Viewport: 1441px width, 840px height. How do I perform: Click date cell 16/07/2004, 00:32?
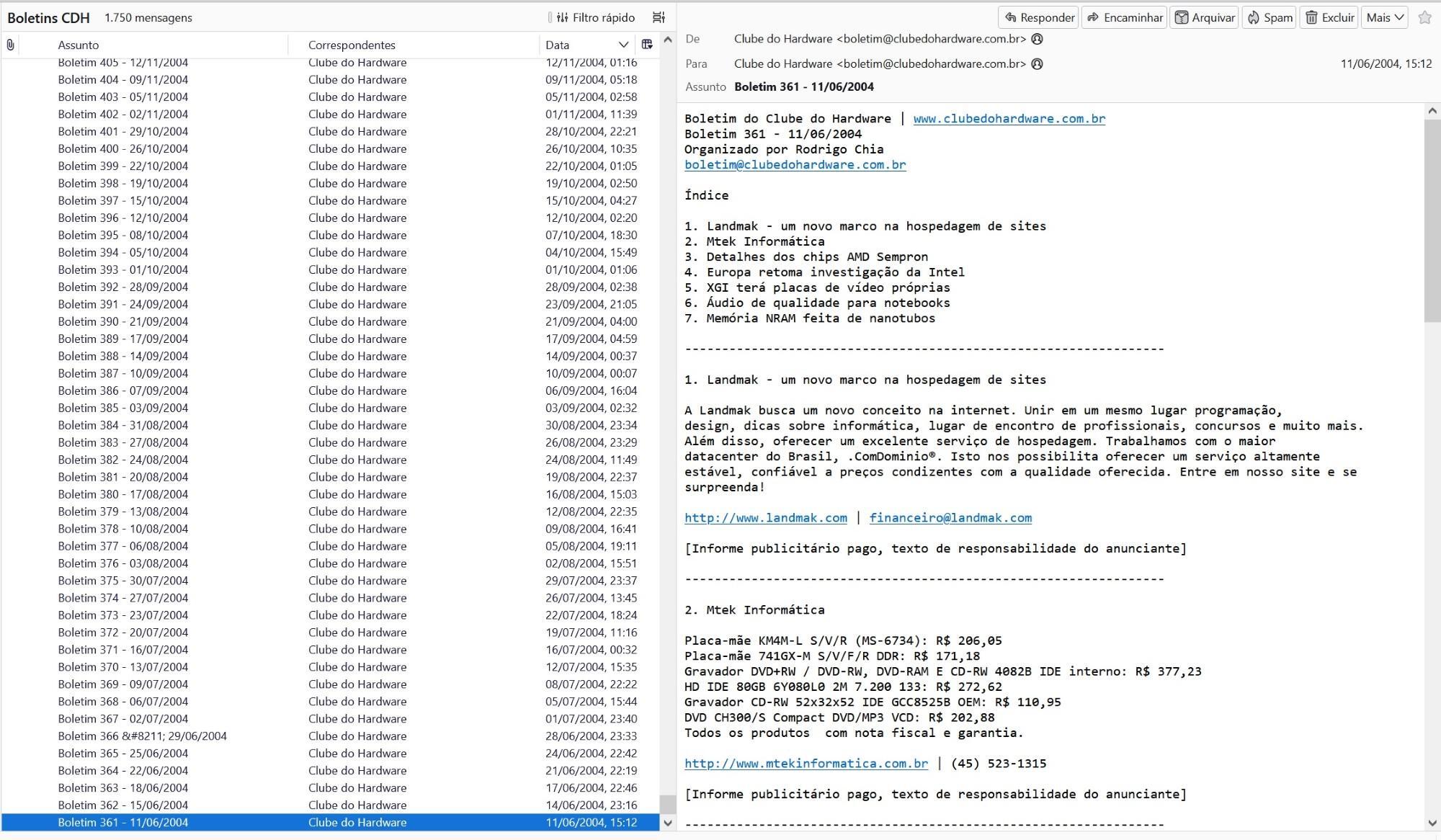(x=591, y=651)
